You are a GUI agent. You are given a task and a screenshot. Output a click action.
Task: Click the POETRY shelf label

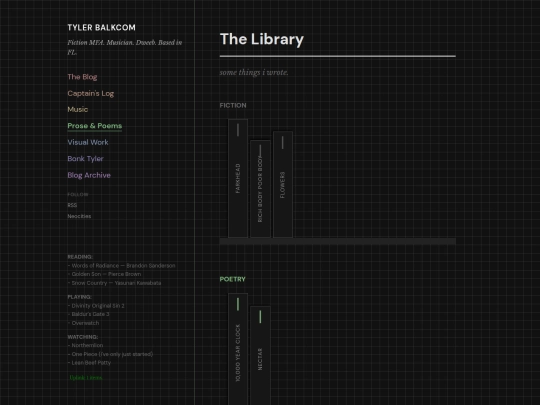232,279
